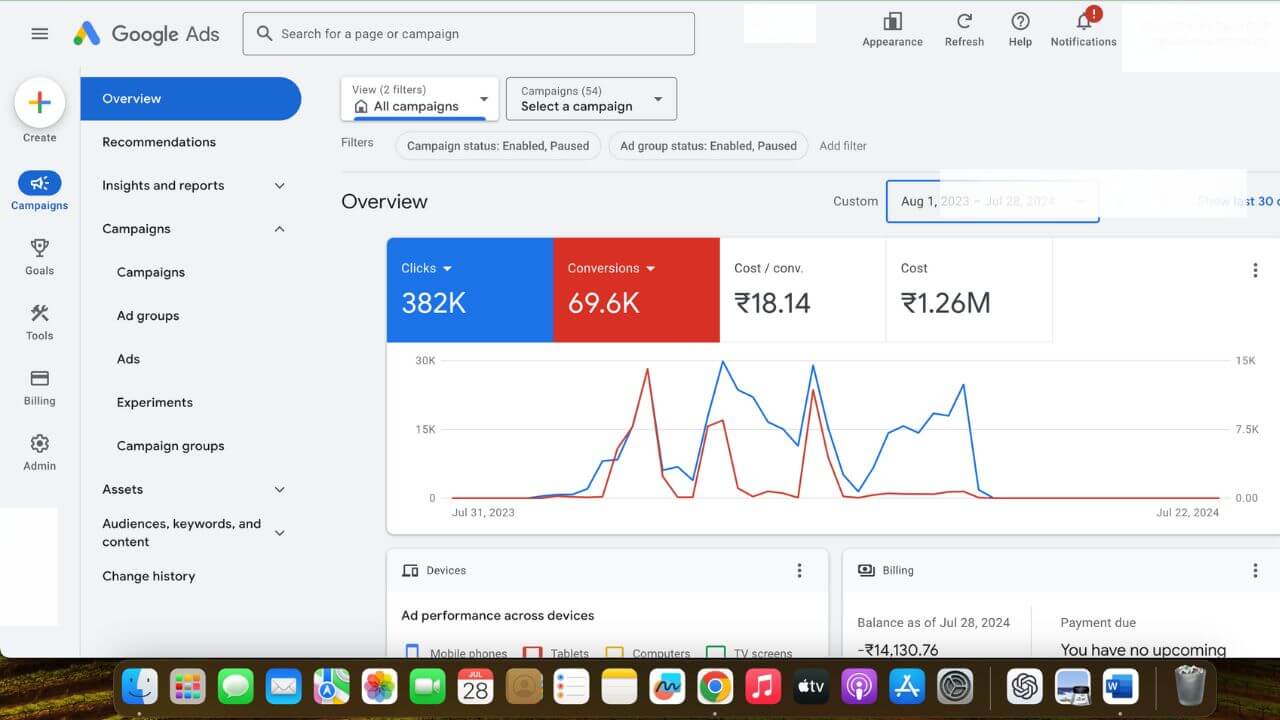This screenshot has width=1280, height=720.
Task: Open Tools wrench icon in sidebar
Action: click(x=40, y=313)
